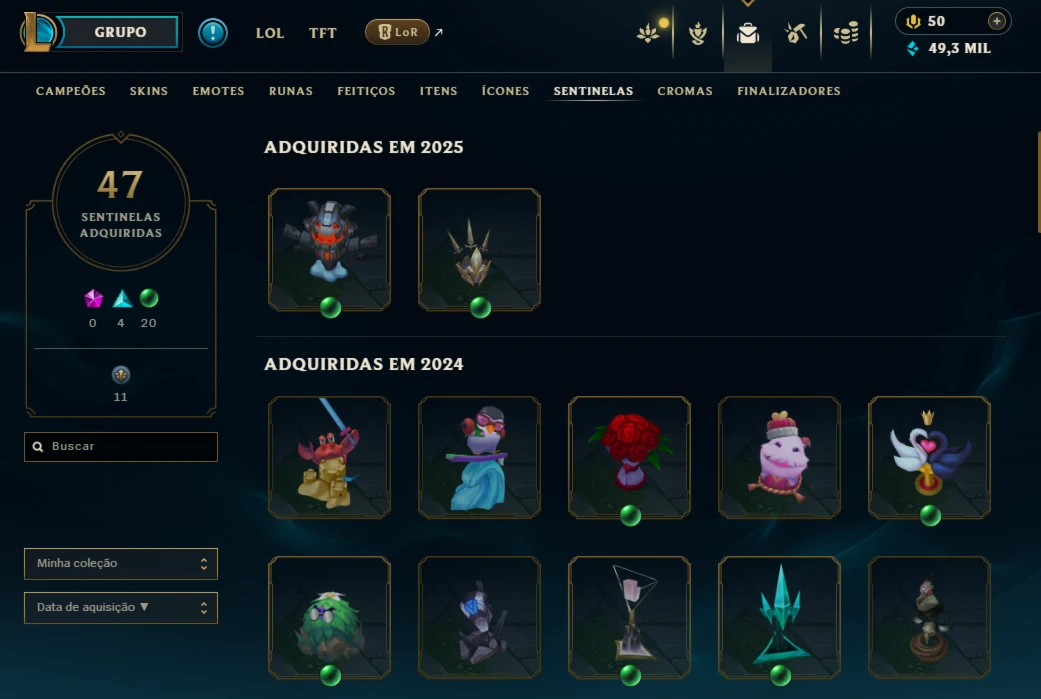Click the Buscar search field

pyautogui.click(x=121, y=447)
